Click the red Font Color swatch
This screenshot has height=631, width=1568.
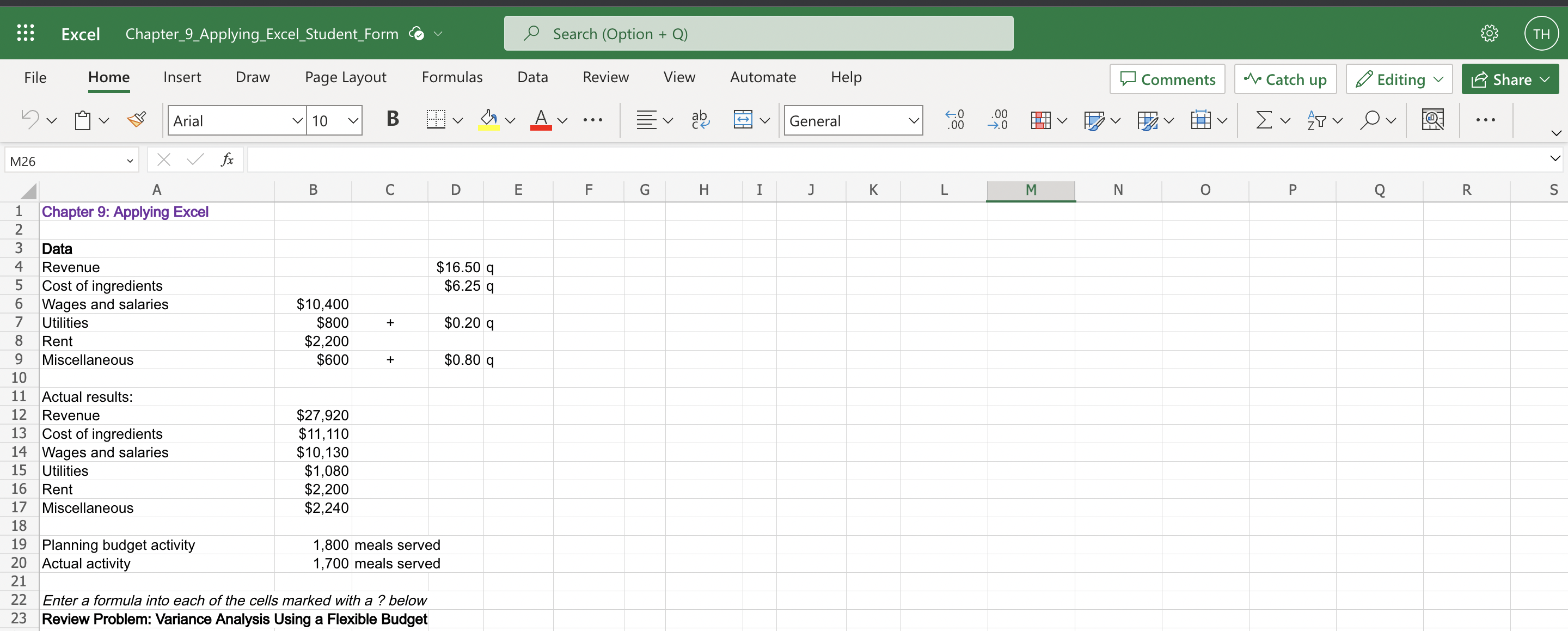pyautogui.click(x=541, y=120)
